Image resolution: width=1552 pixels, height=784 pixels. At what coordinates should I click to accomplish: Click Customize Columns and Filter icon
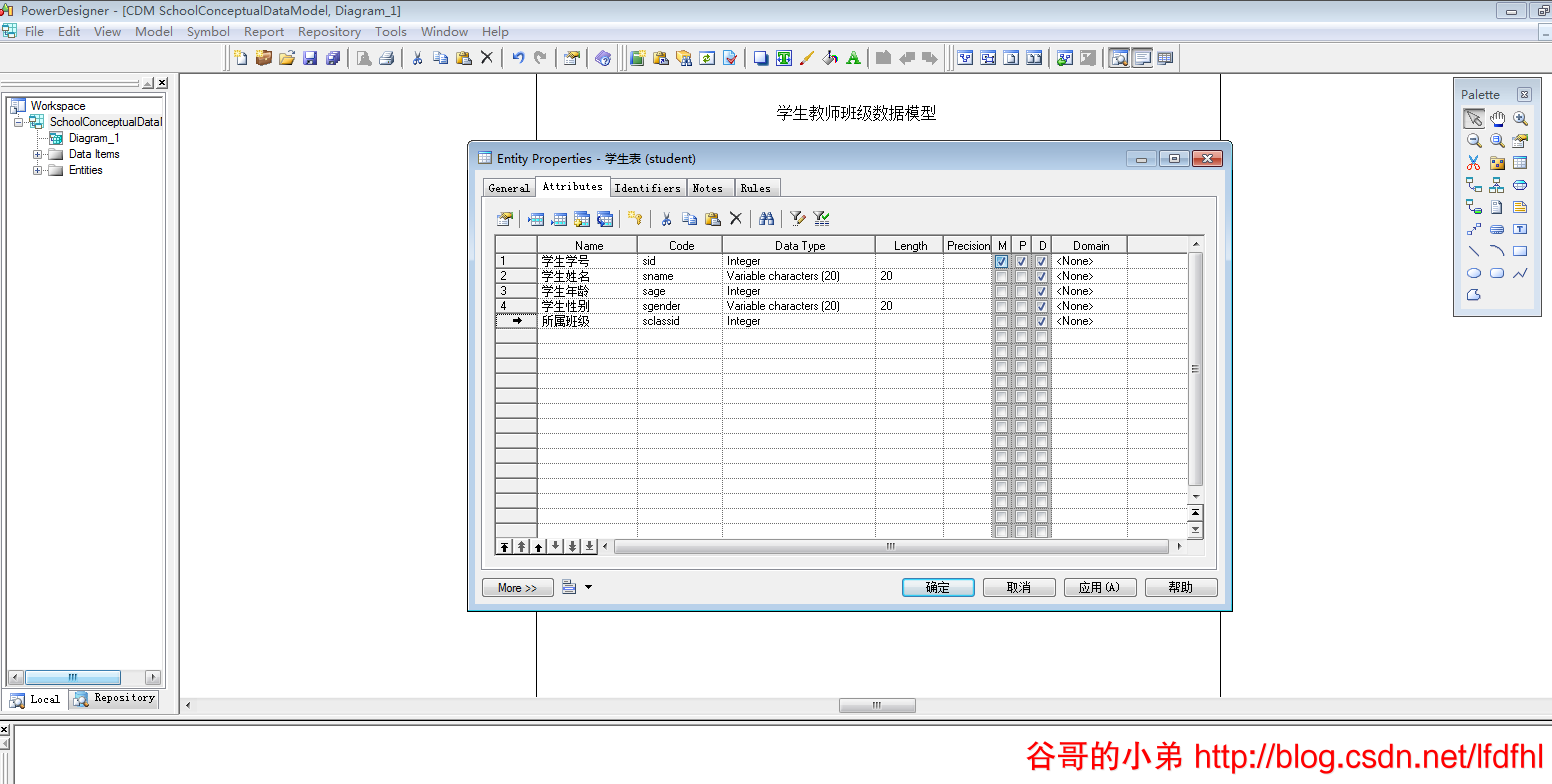pos(798,219)
